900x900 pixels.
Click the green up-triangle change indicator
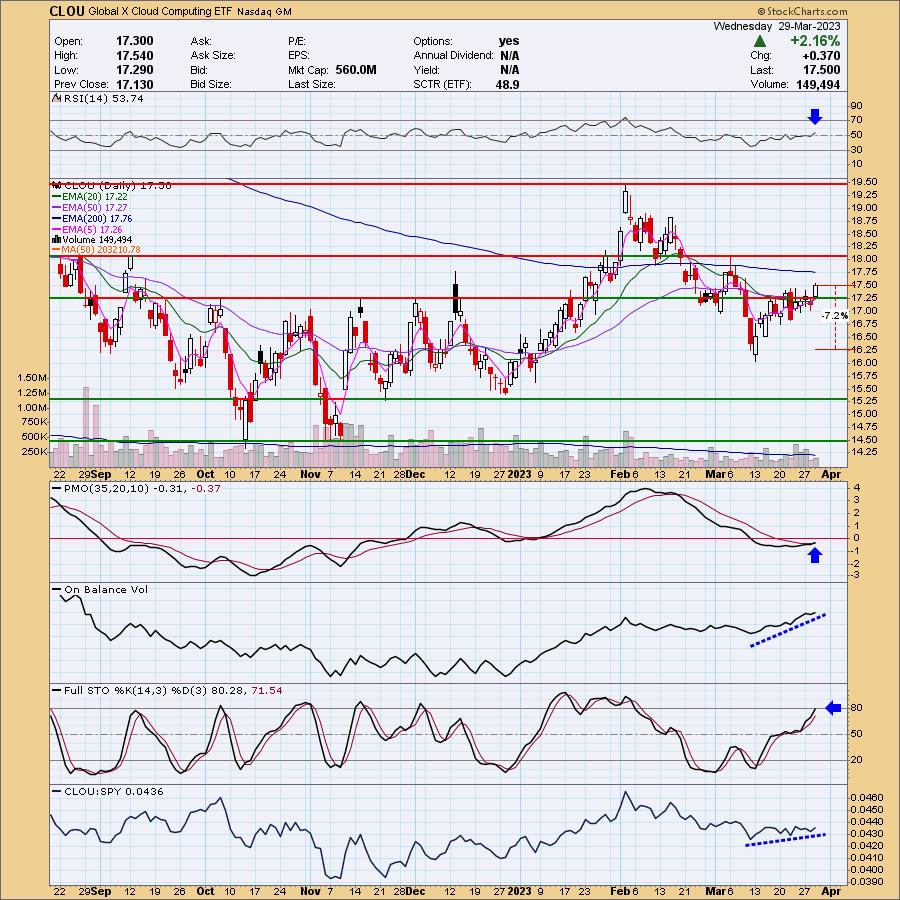tap(759, 41)
